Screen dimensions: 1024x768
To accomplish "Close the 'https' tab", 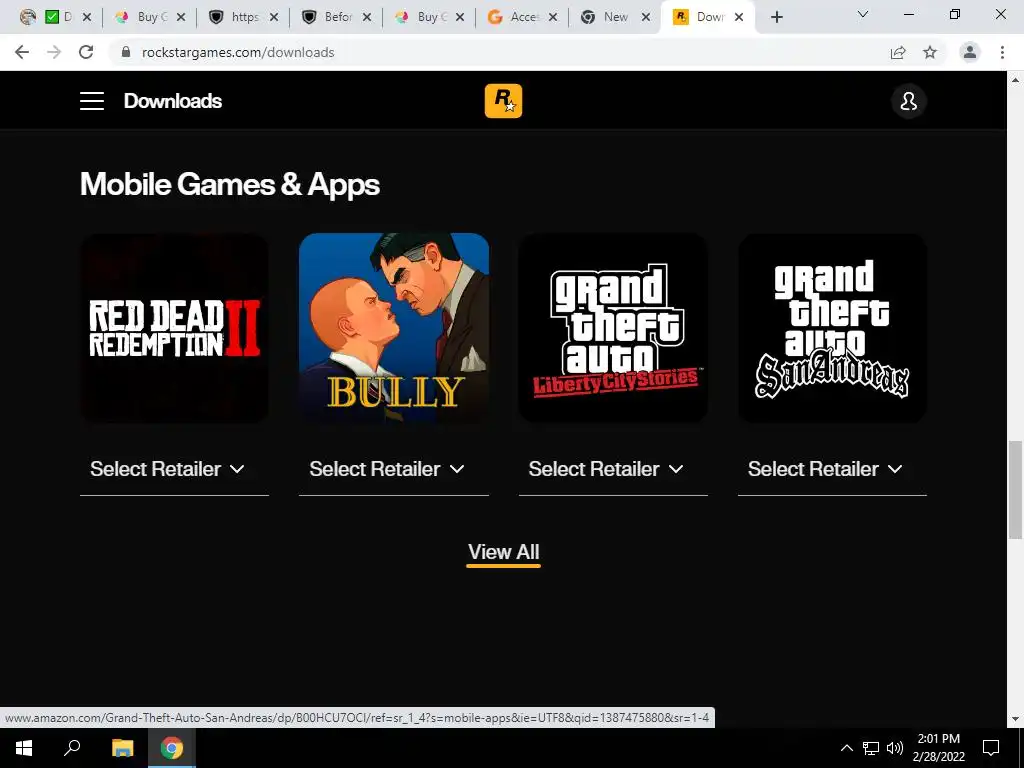I will [274, 17].
